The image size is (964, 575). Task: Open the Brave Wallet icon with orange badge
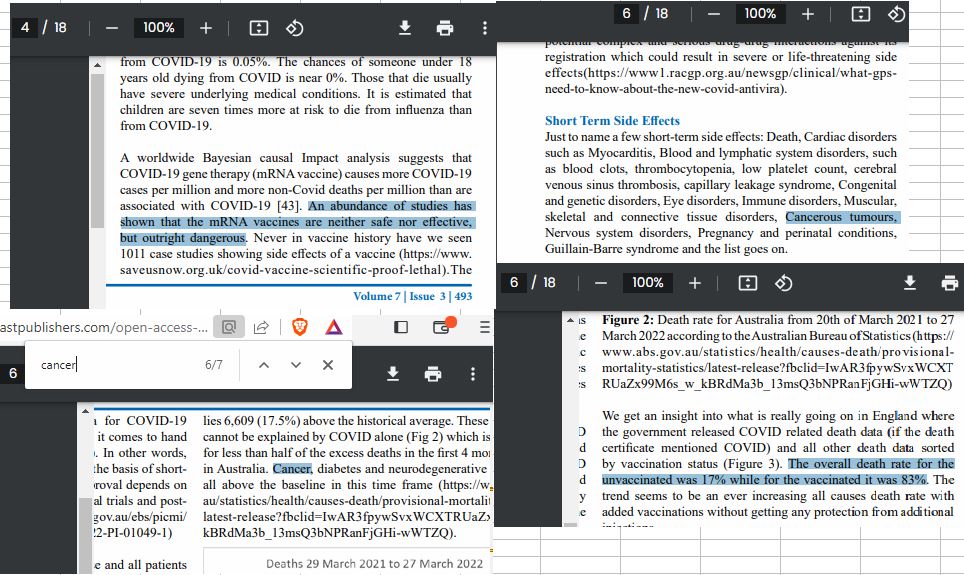click(442, 326)
